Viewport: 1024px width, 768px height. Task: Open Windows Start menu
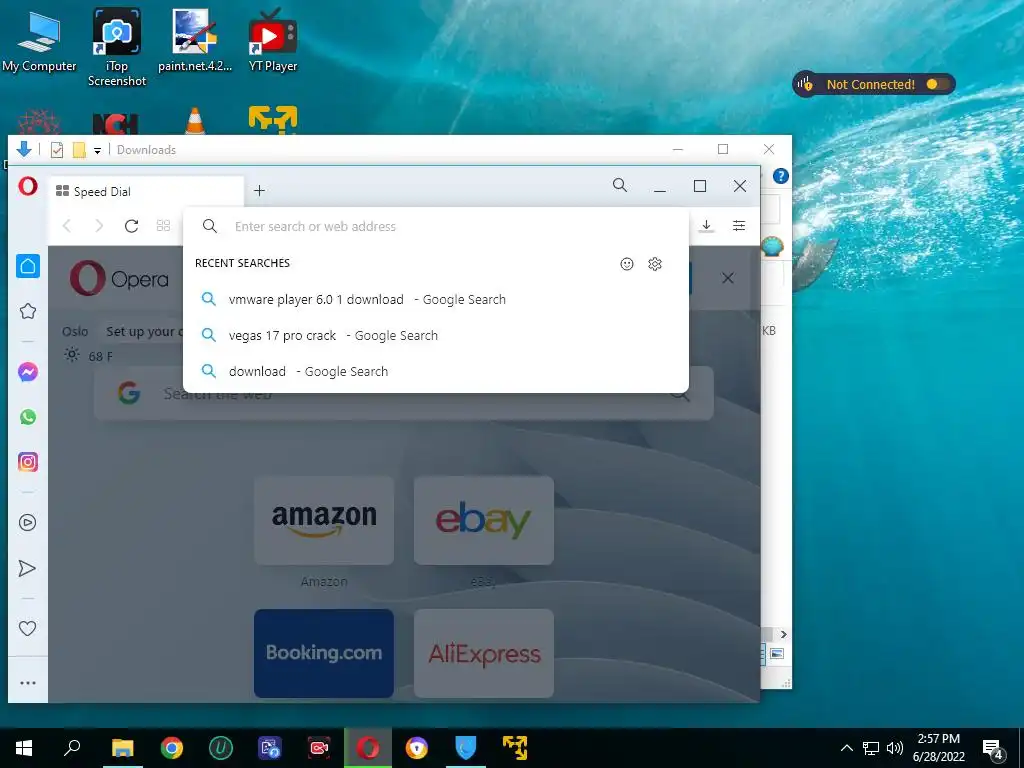click(x=24, y=748)
